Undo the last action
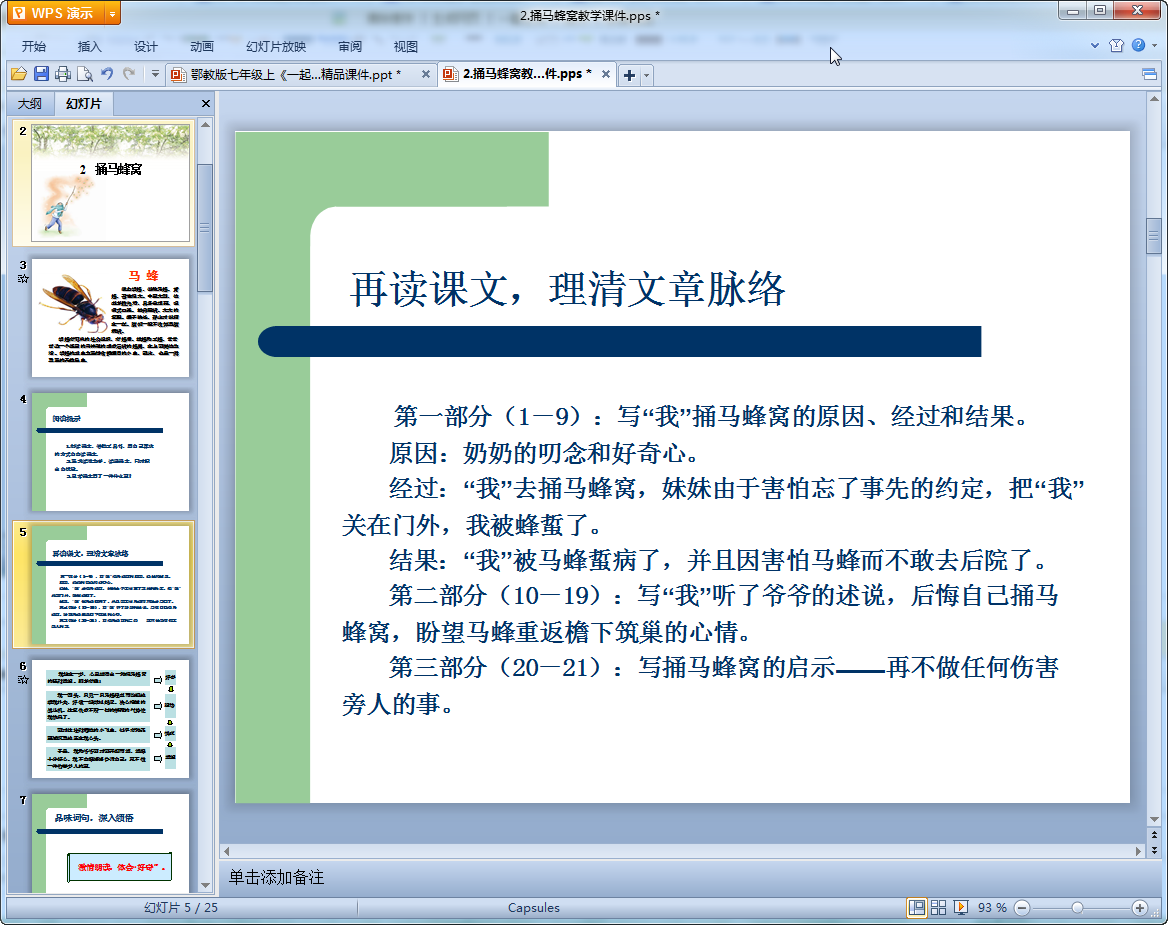This screenshot has height=925, width=1168. [107, 74]
